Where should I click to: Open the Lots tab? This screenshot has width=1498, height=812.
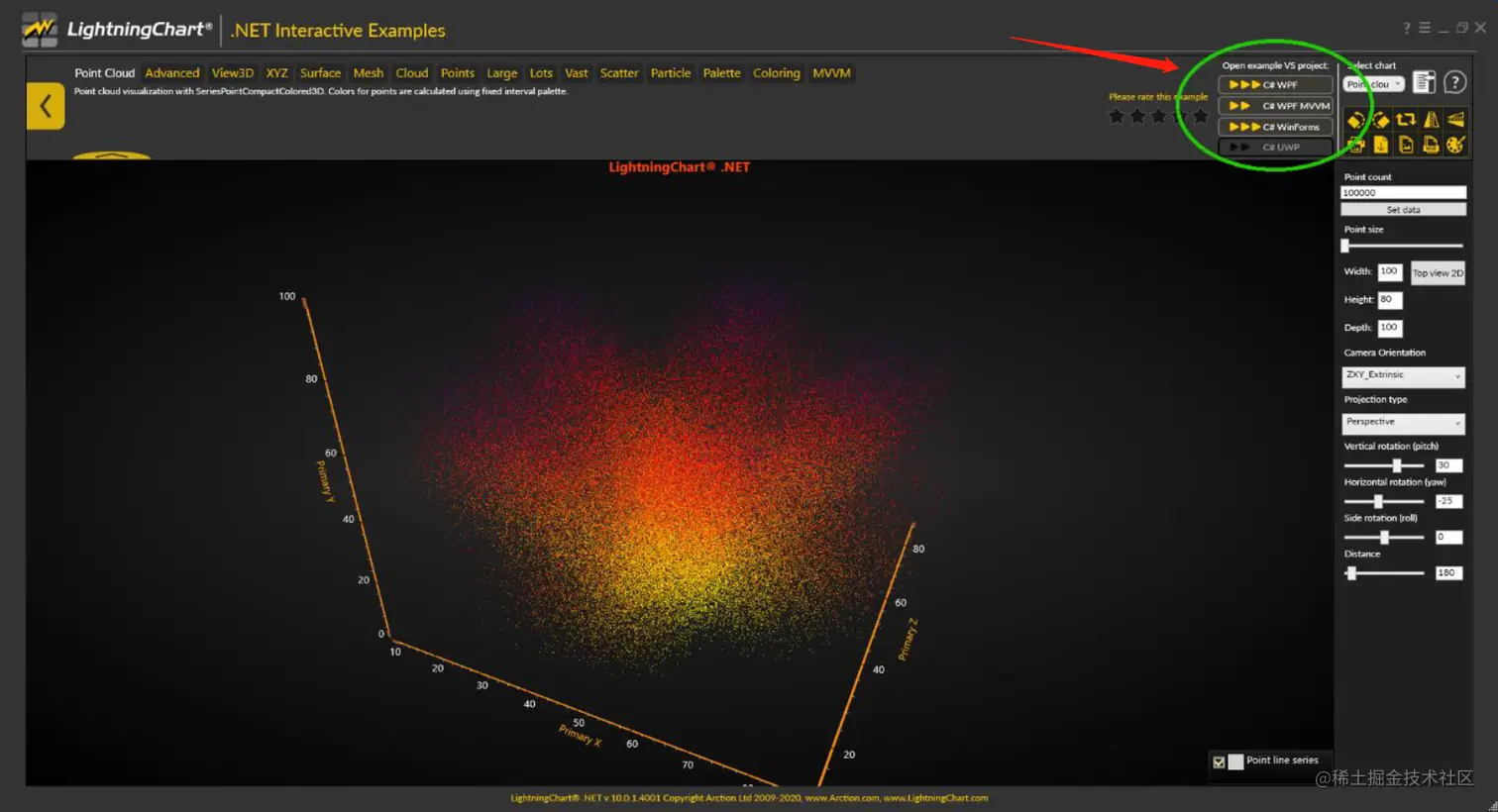point(541,73)
